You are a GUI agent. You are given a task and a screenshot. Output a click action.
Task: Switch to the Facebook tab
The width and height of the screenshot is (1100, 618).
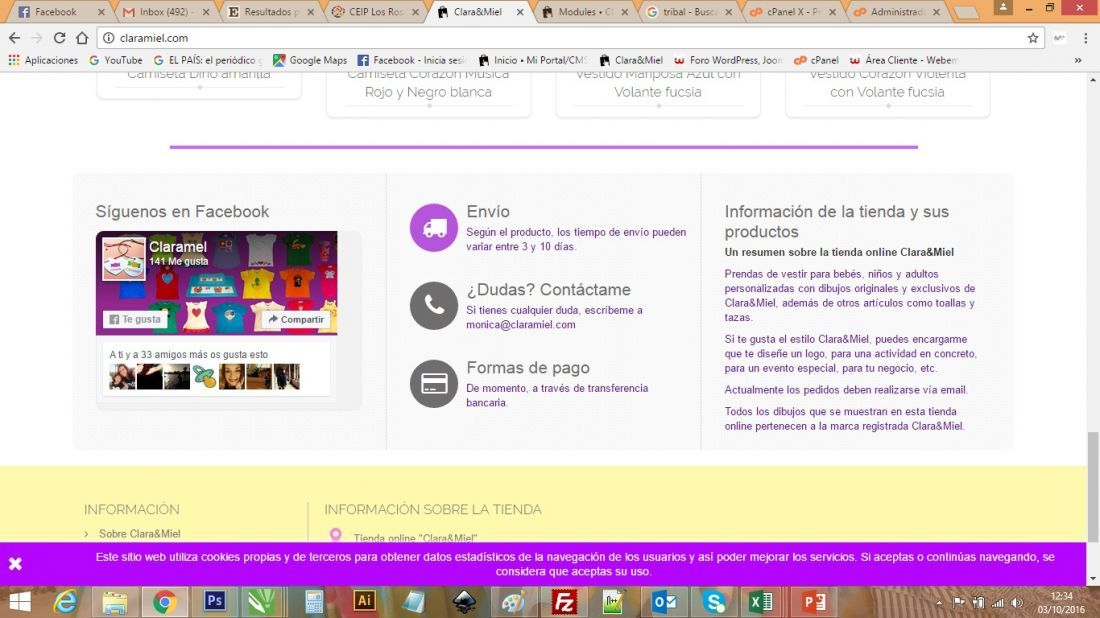click(58, 12)
